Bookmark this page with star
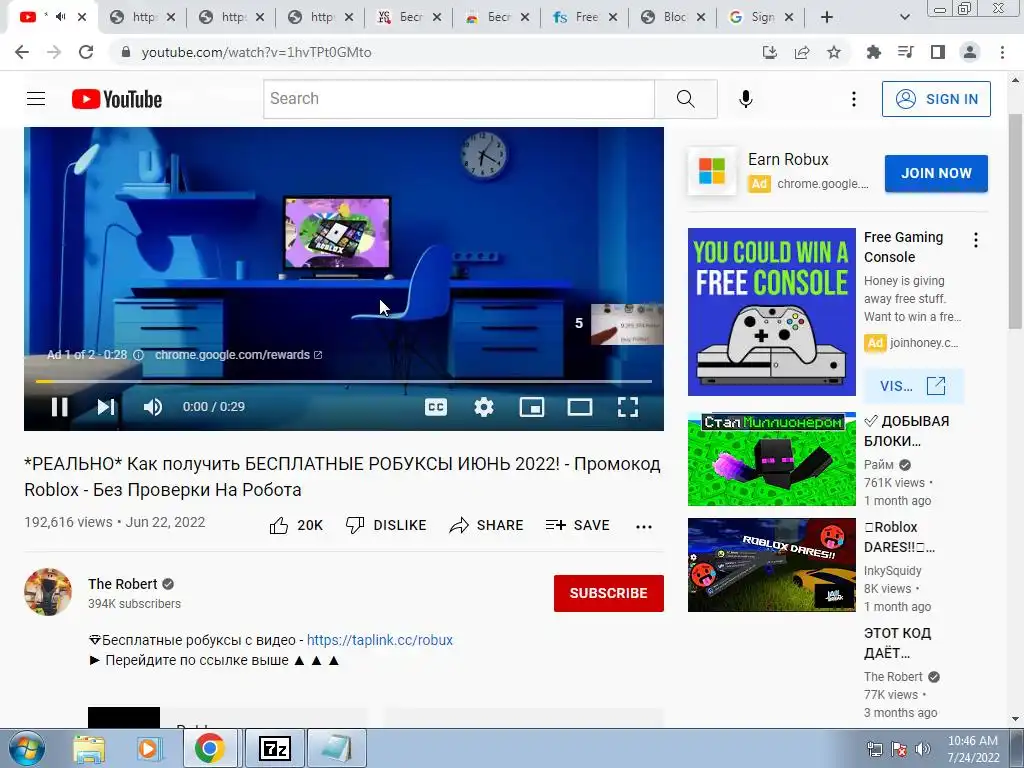 834,52
